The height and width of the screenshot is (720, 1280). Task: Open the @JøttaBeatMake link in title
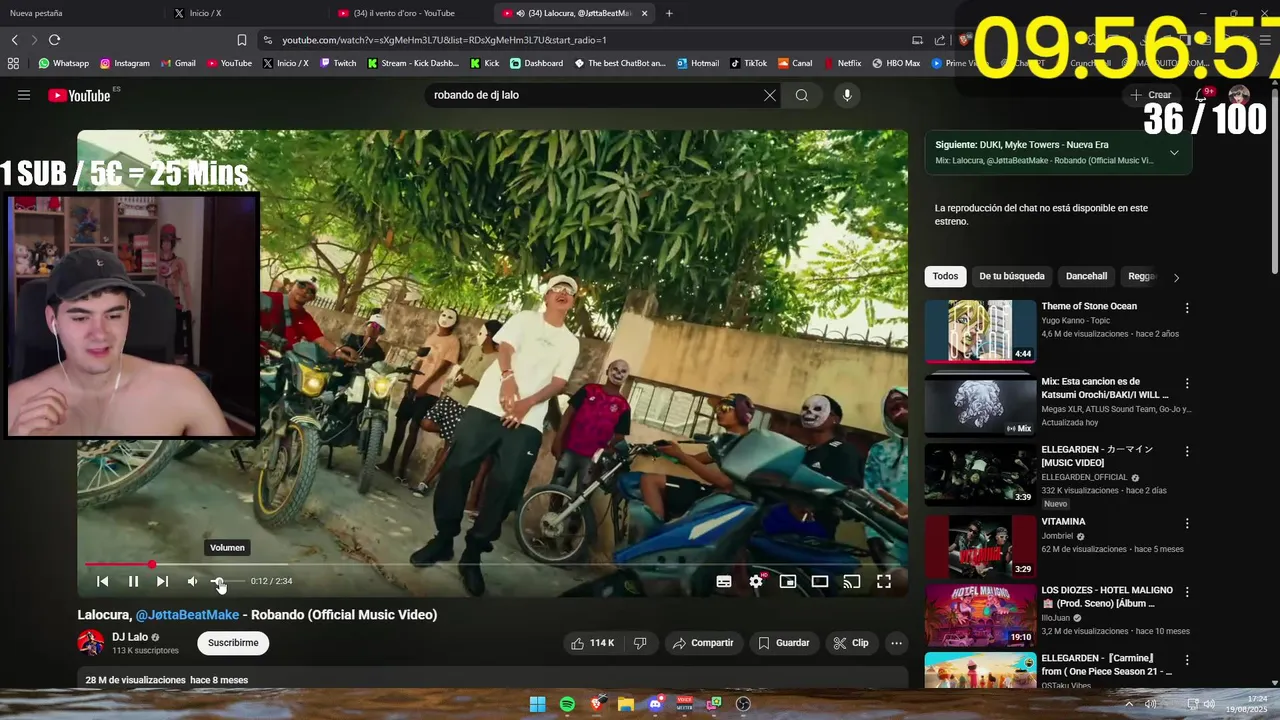tap(187, 615)
